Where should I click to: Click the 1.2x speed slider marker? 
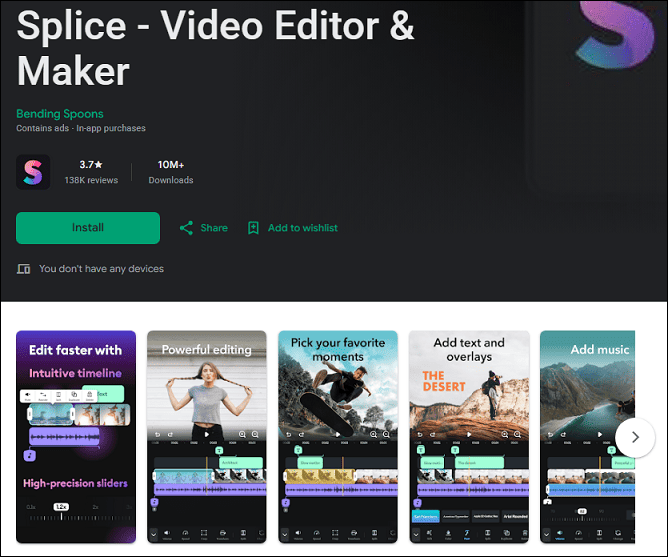pos(61,507)
